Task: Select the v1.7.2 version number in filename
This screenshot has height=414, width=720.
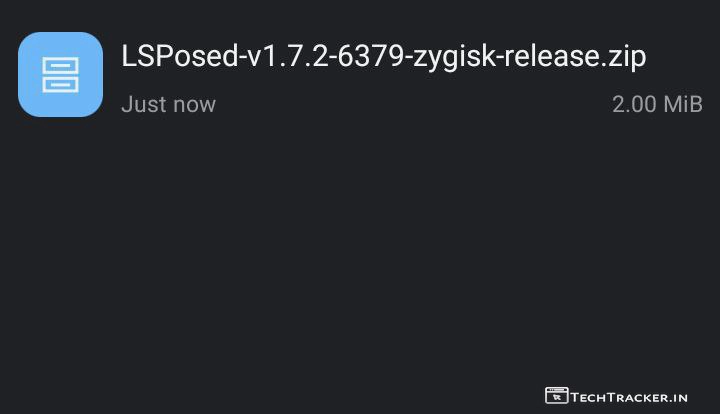Action: click(288, 57)
